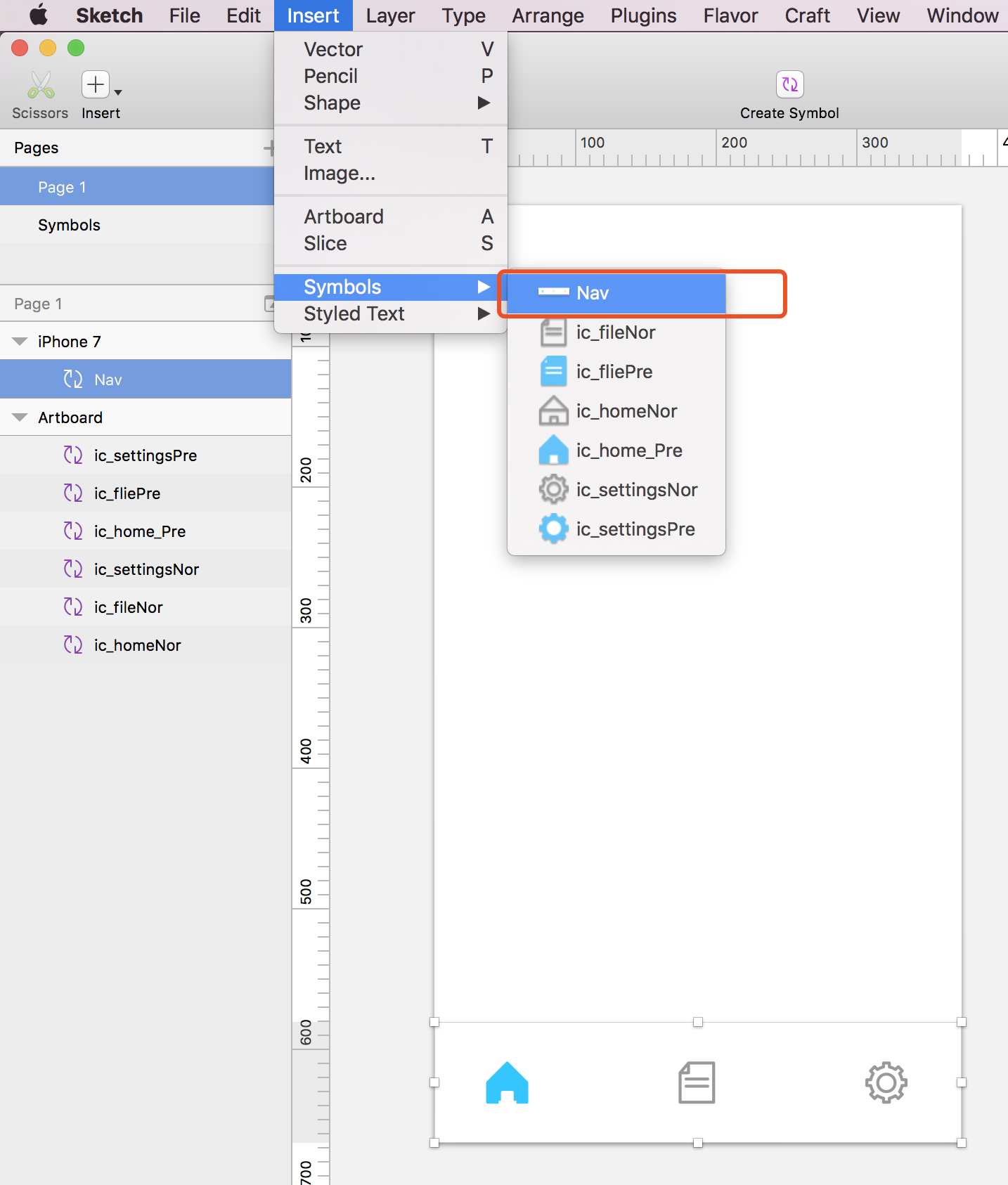Image resolution: width=1008 pixels, height=1185 pixels.
Task: Click the symbol icon beside ic_homeNor layer
Action: tap(73, 645)
